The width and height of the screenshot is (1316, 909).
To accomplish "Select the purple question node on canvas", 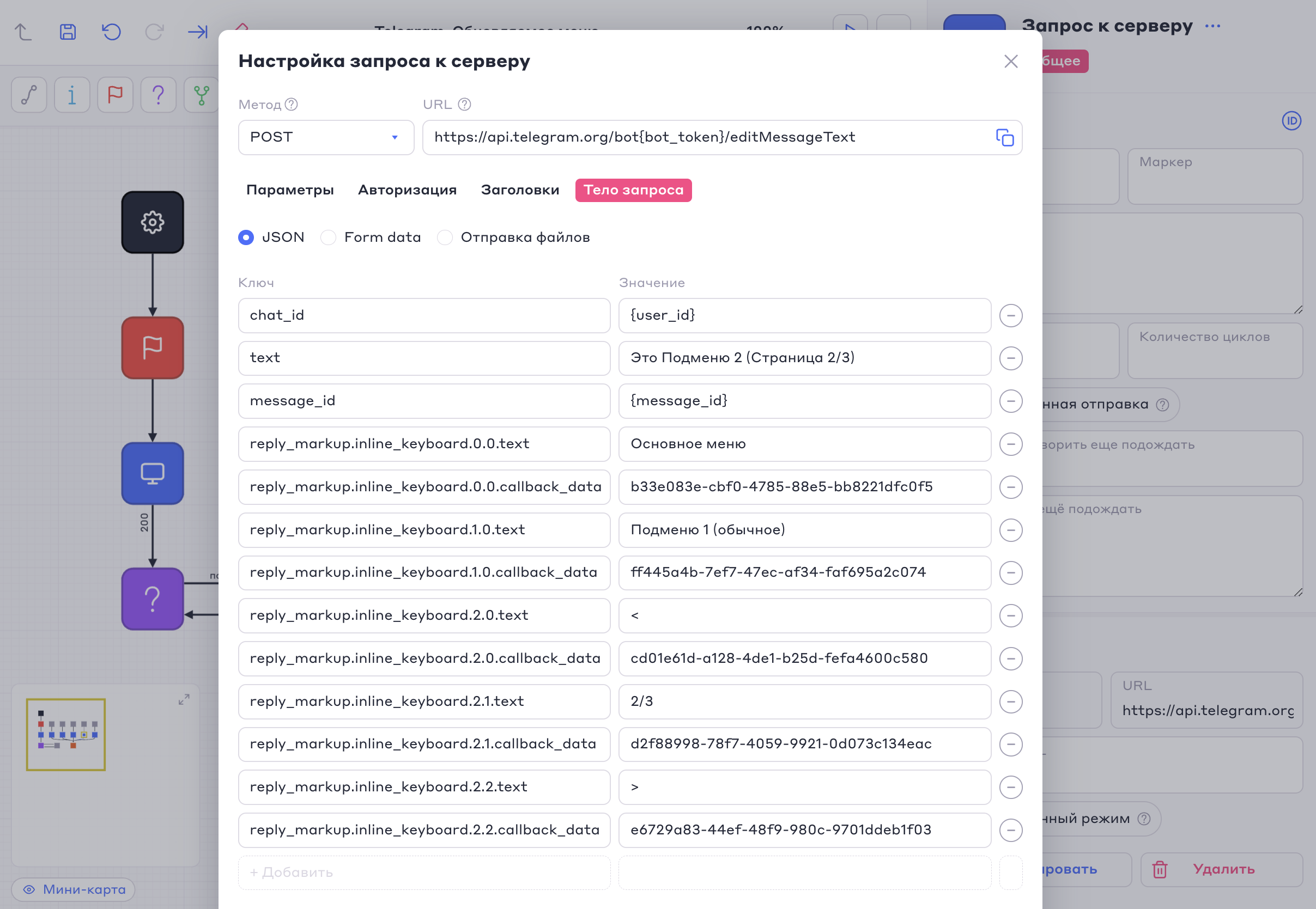I will [153, 599].
